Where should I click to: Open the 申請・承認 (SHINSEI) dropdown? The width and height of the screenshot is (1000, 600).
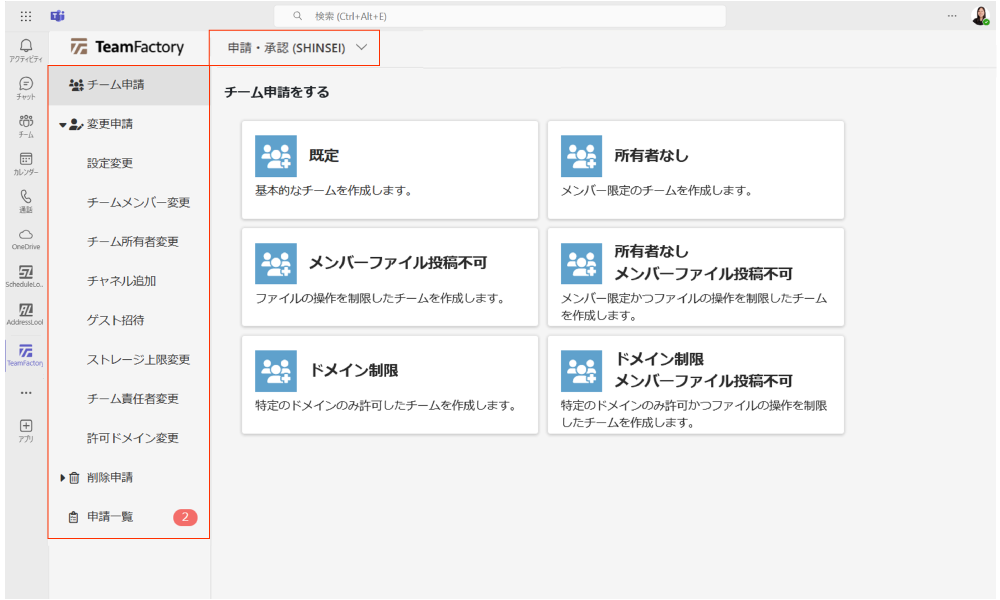(297, 47)
